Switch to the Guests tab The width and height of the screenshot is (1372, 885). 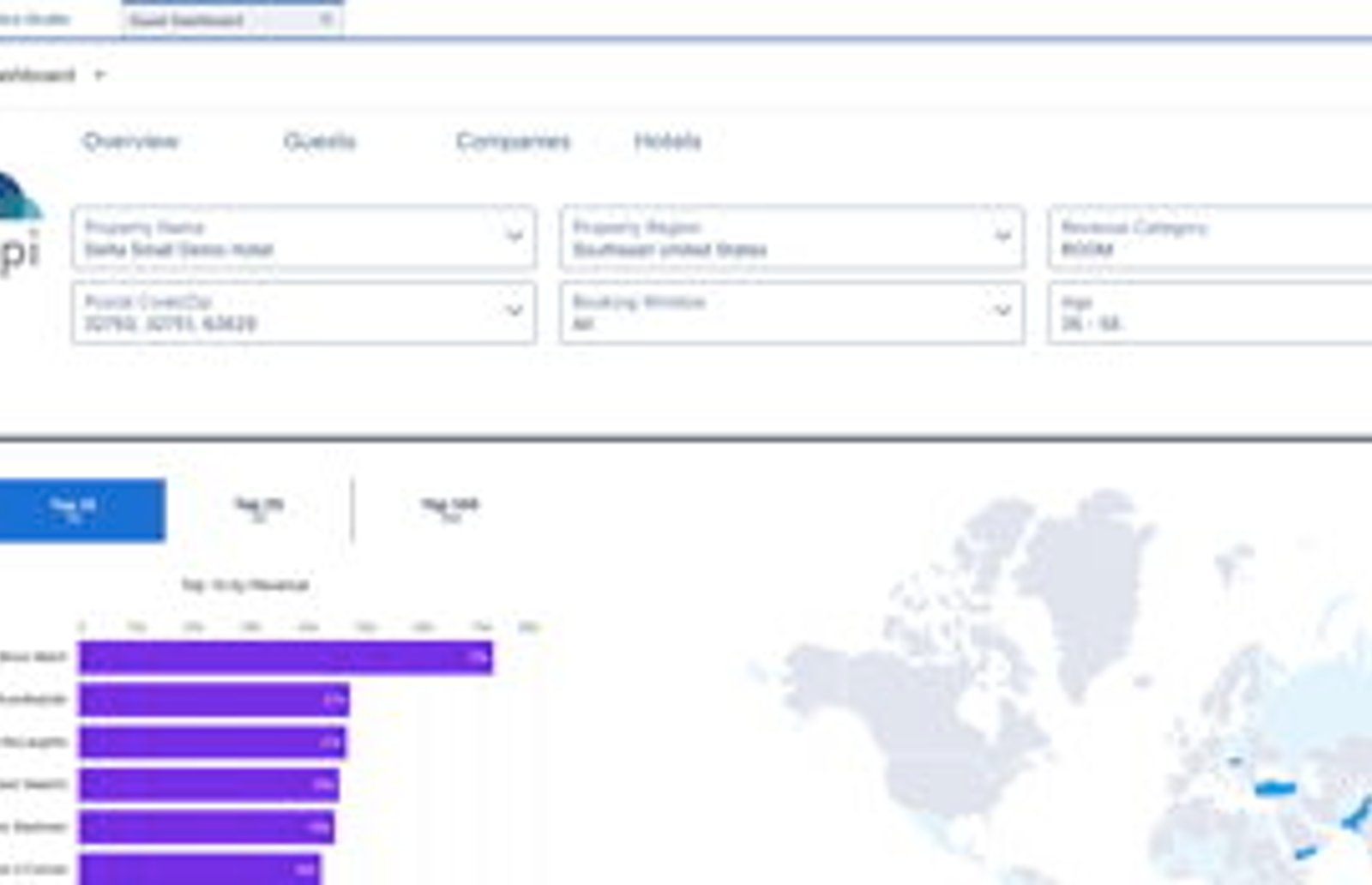pos(319,141)
